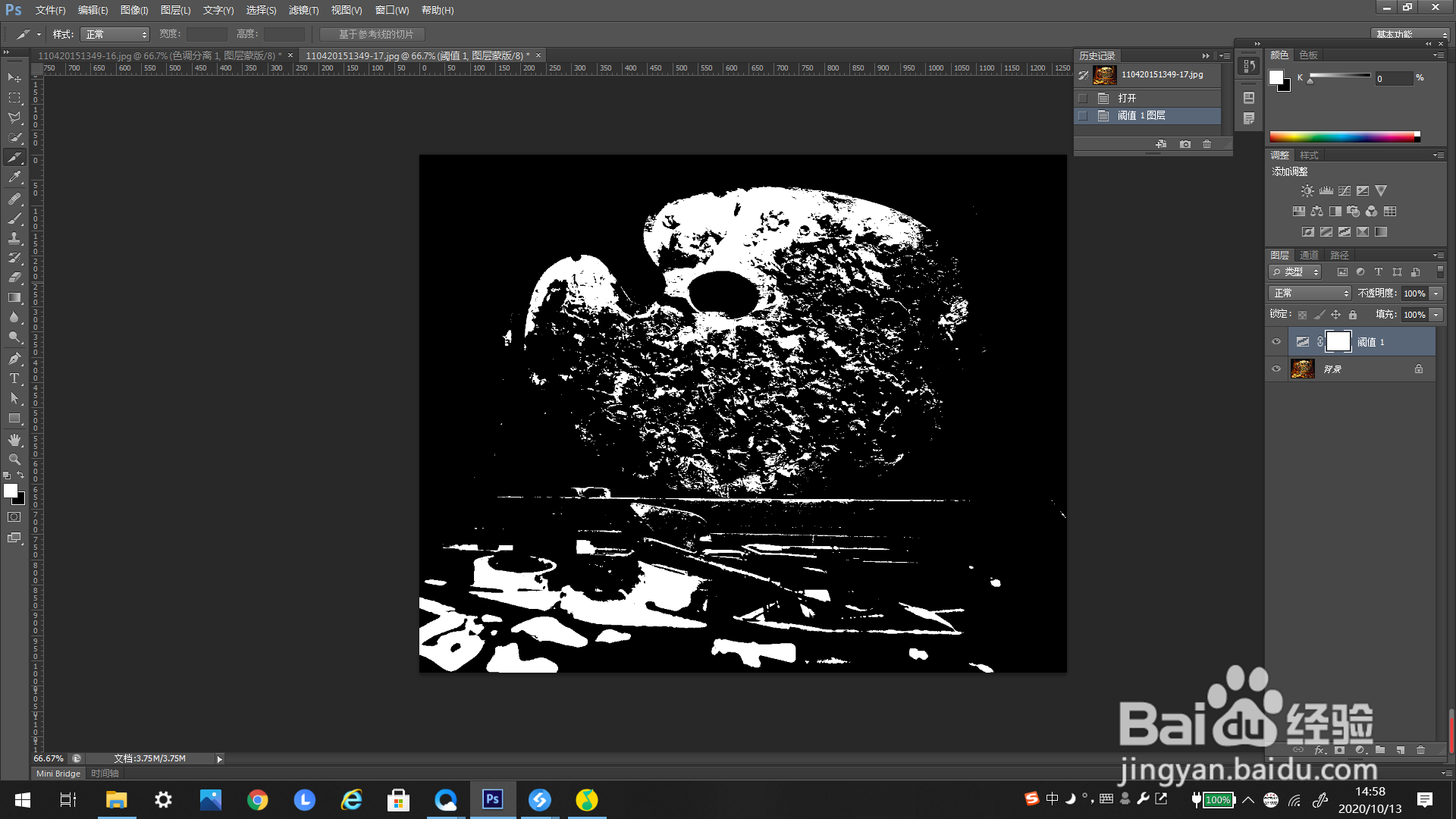
Task: Select the Rectangular Marquee tool
Action: coord(14,98)
